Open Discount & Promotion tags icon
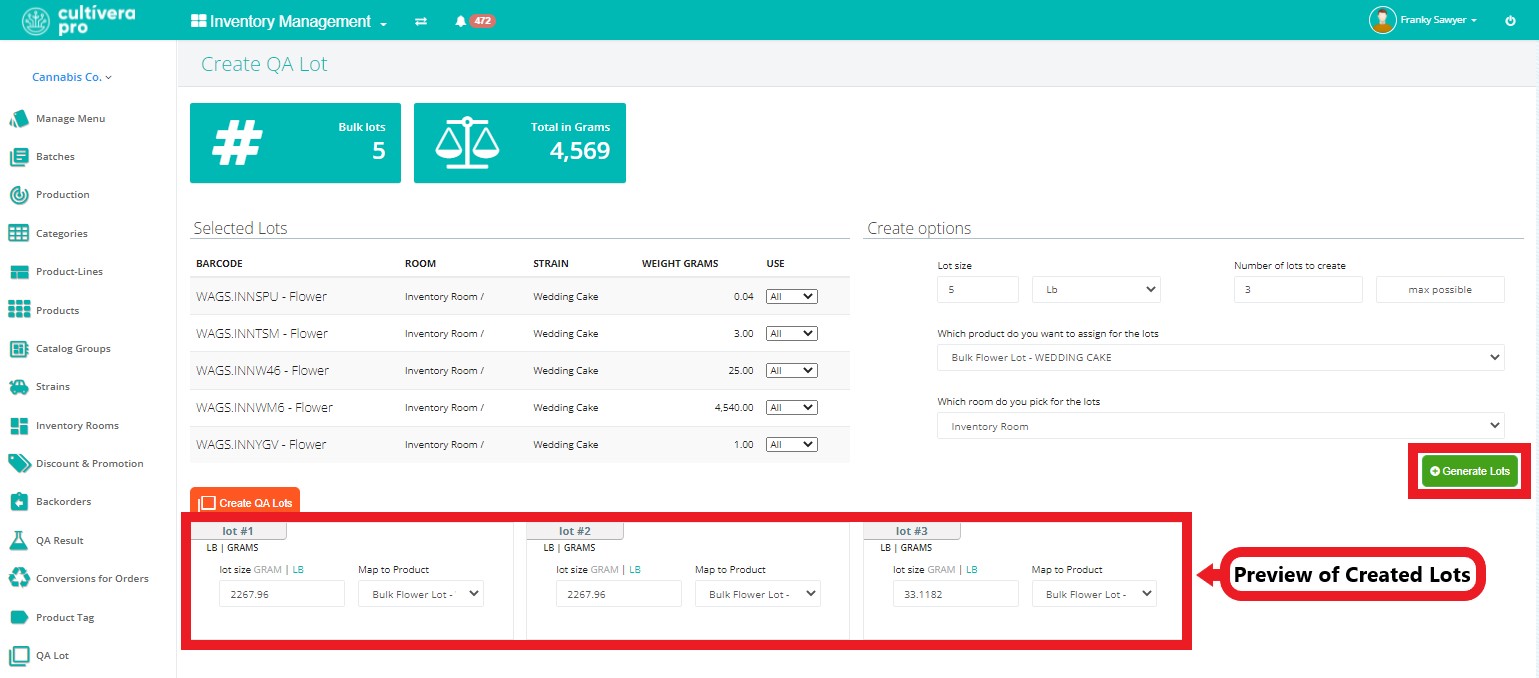This screenshot has height=678, width=1539. (x=19, y=463)
